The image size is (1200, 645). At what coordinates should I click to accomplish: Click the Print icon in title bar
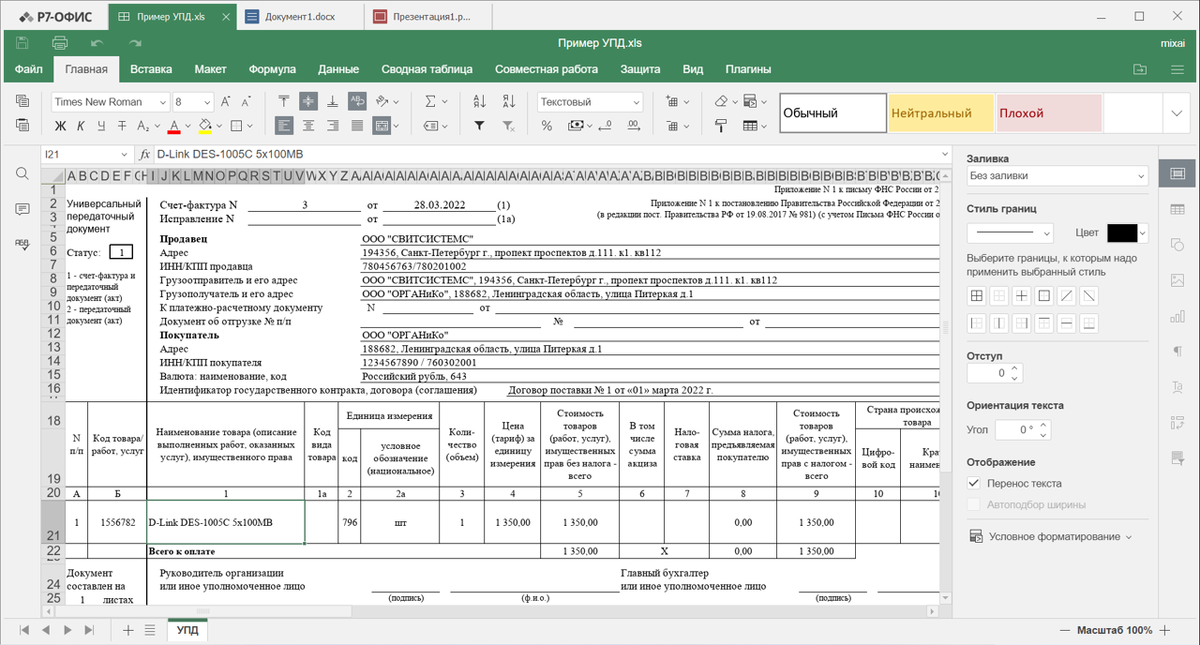click(x=59, y=43)
